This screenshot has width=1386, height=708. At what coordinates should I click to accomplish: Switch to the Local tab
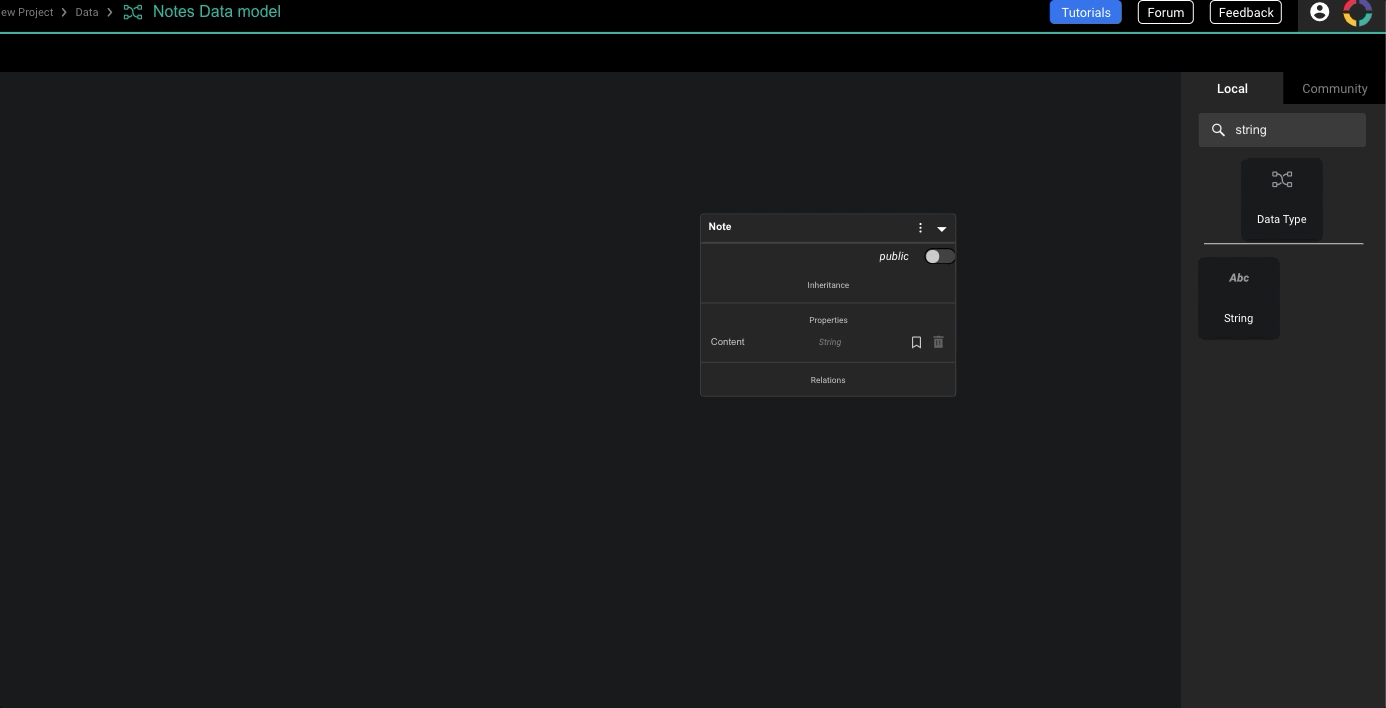1232,88
